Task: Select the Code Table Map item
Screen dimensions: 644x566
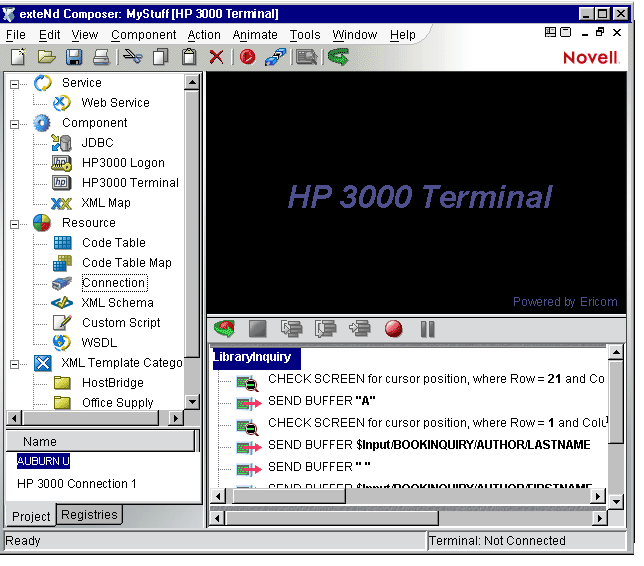Action: pos(127,263)
